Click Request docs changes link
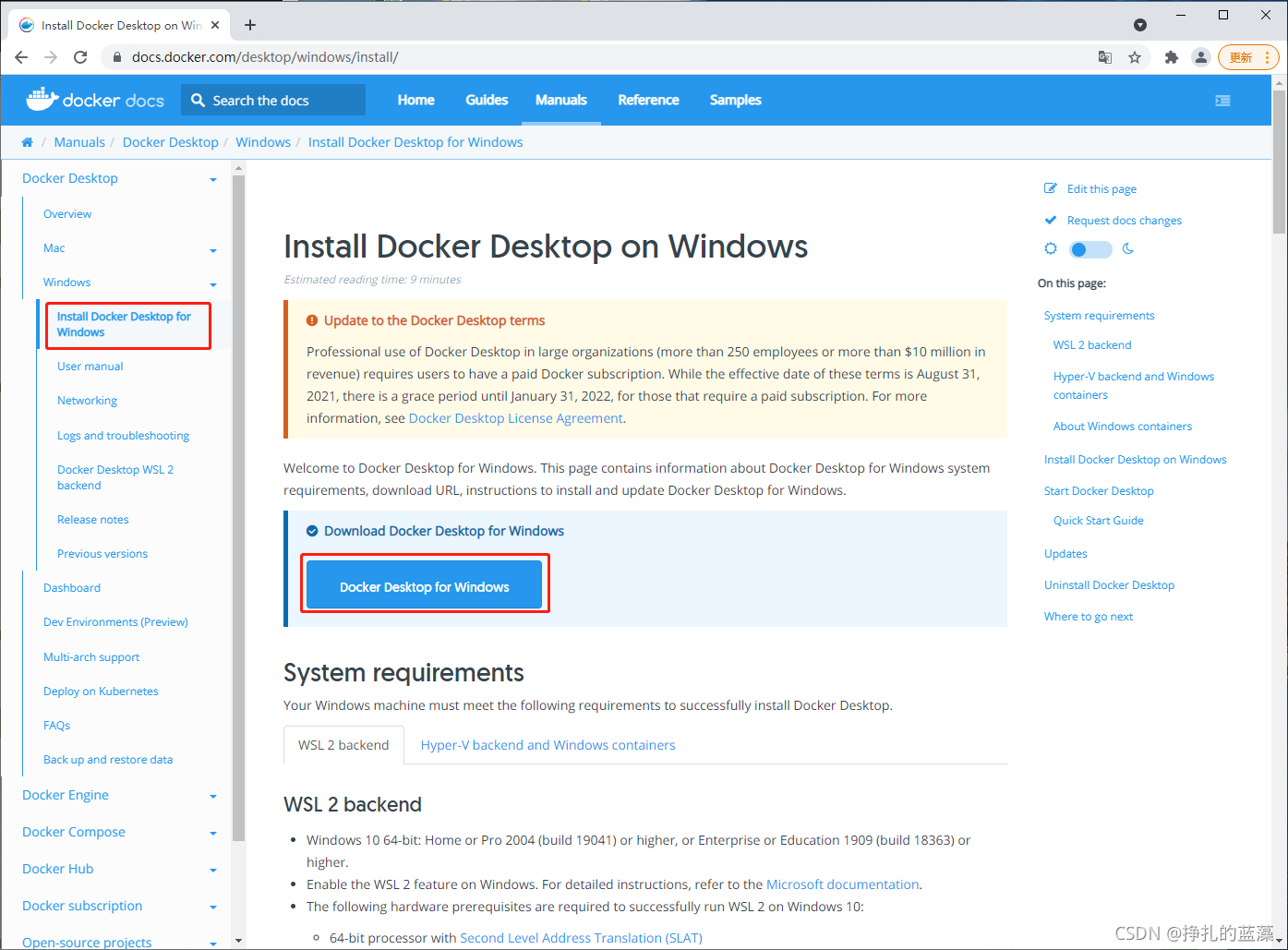1288x950 pixels. [x=1125, y=221]
